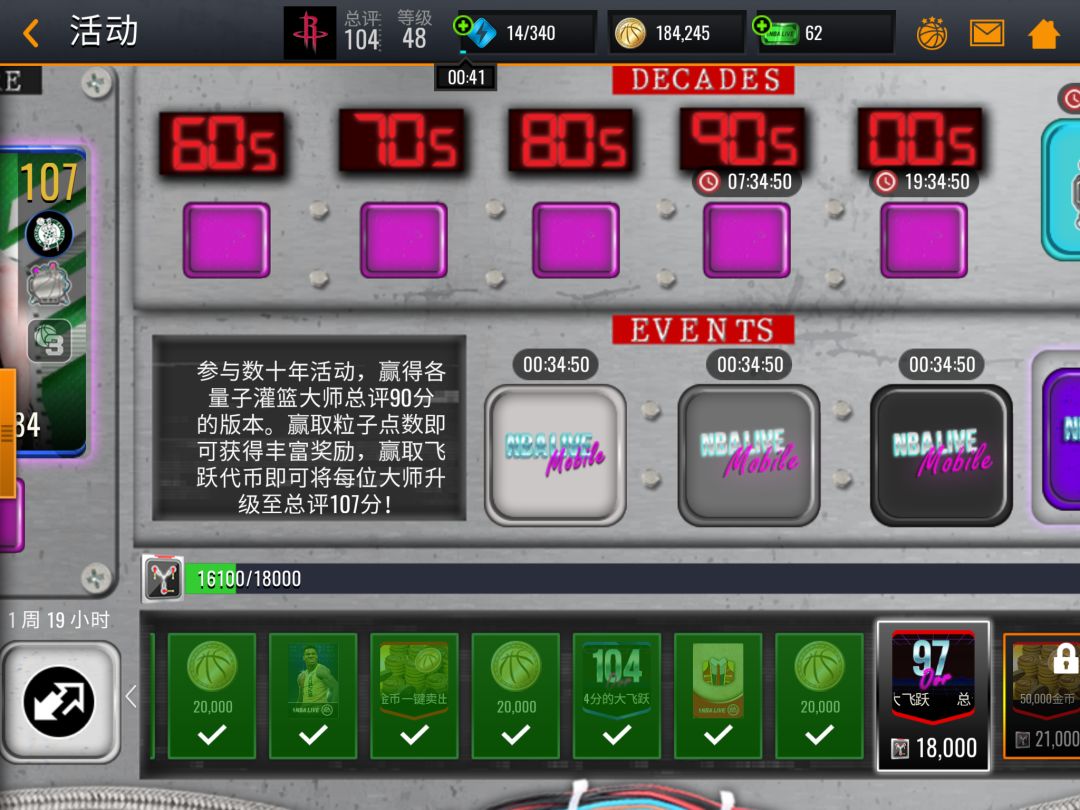
Task: Tap the orange side handle at left
Action: pyautogui.click(x=8, y=433)
